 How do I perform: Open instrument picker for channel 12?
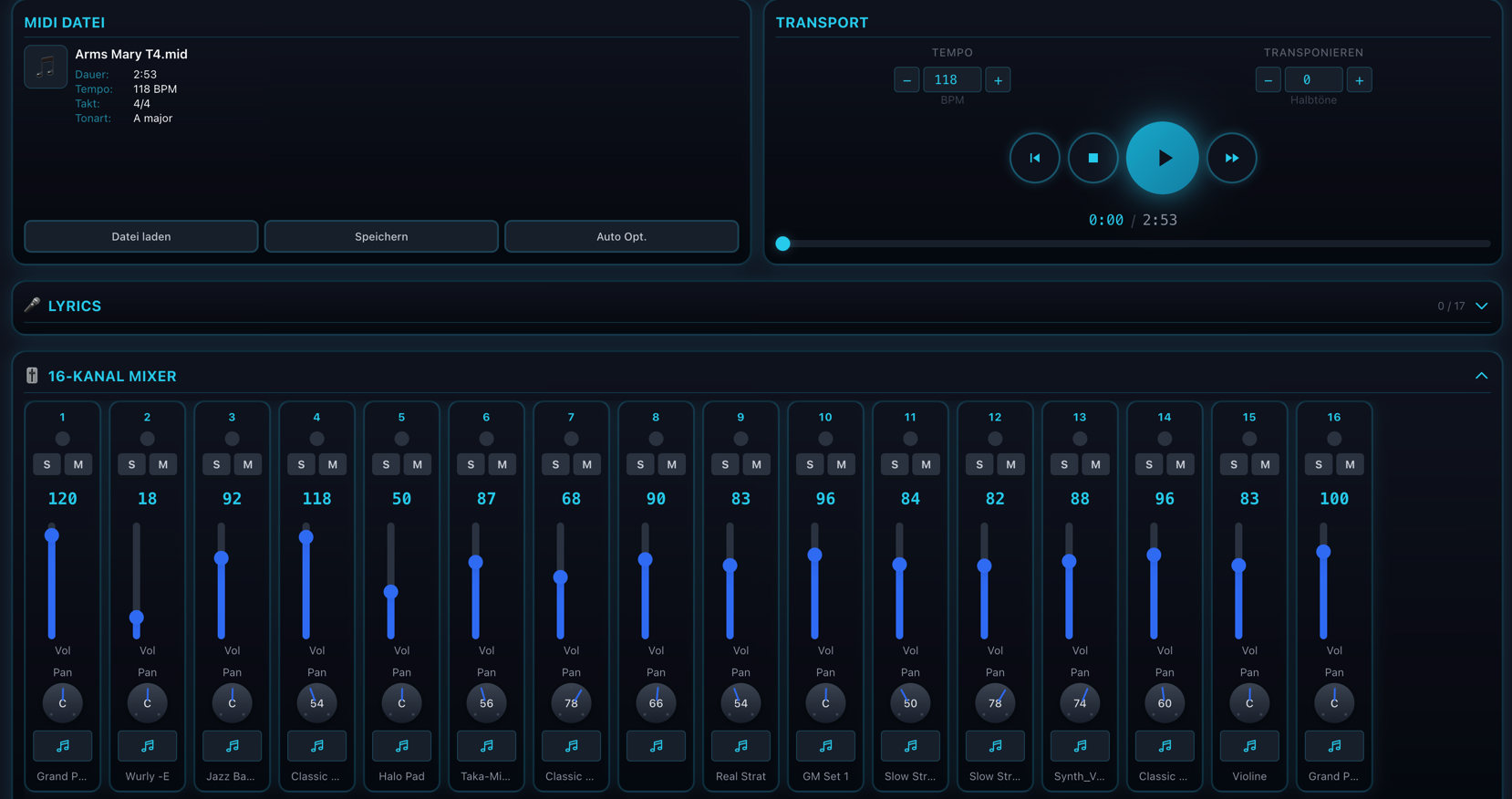(x=995, y=746)
